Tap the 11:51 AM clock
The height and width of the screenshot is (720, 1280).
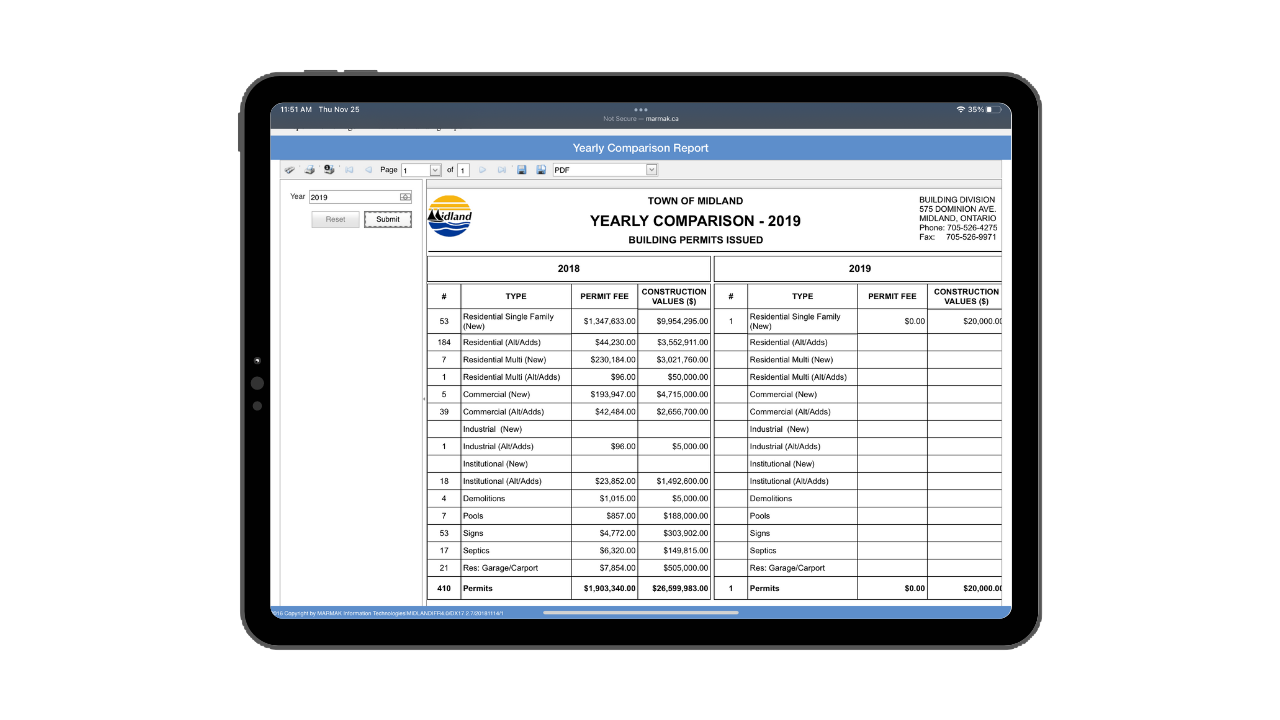pyautogui.click(x=296, y=109)
